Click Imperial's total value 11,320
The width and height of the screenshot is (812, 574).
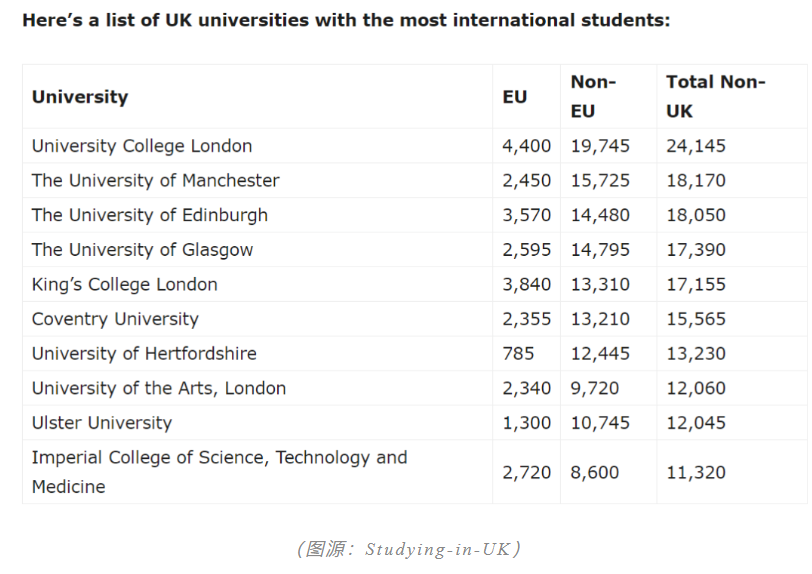click(x=696, y=472)
